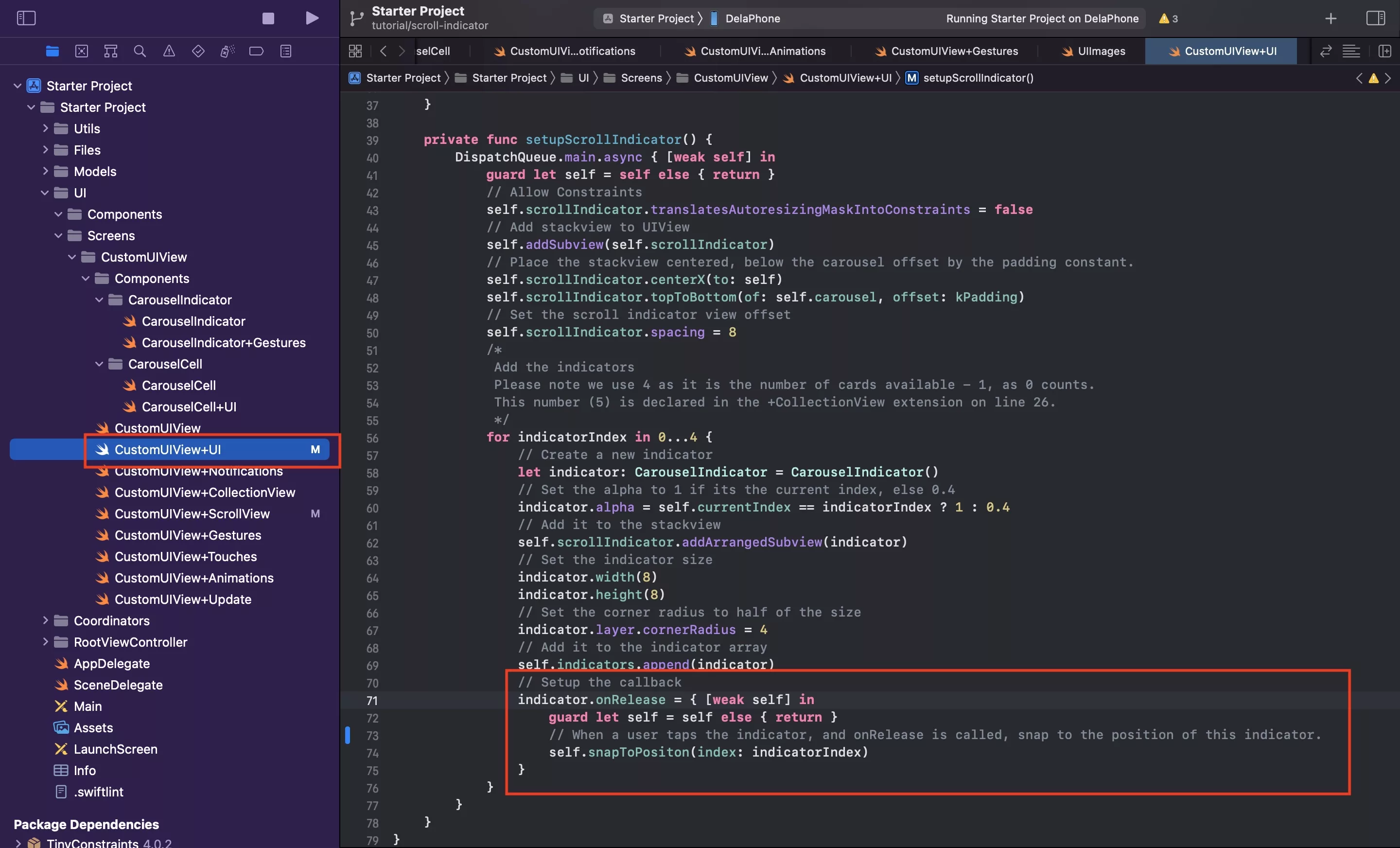Open the Test navigator diamond icon
Screen dimensions: 1400x848
click(198, 51)
